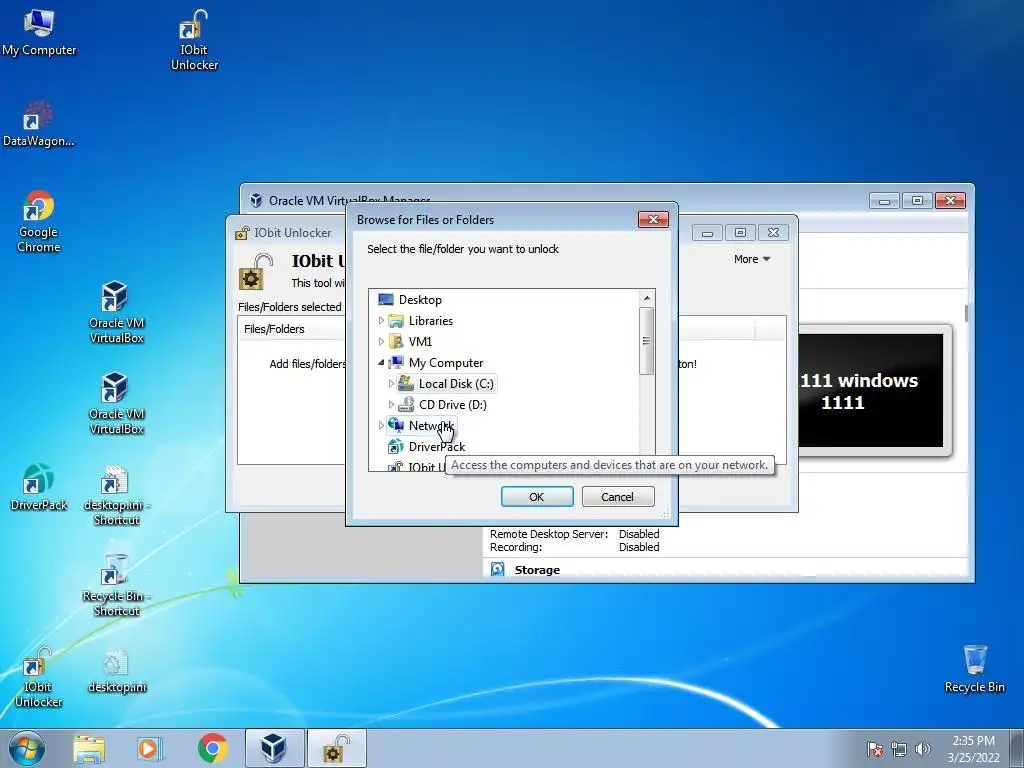This screenshot has height=768, width=1024.
Task: Select Local Disk (C:) in the tree
Action: [456, 383]
